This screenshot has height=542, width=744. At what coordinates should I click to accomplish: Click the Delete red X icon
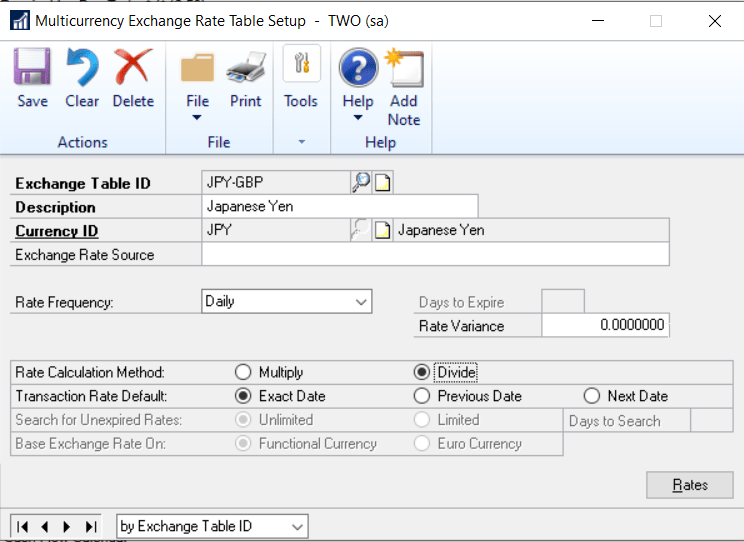coord(133,70)
